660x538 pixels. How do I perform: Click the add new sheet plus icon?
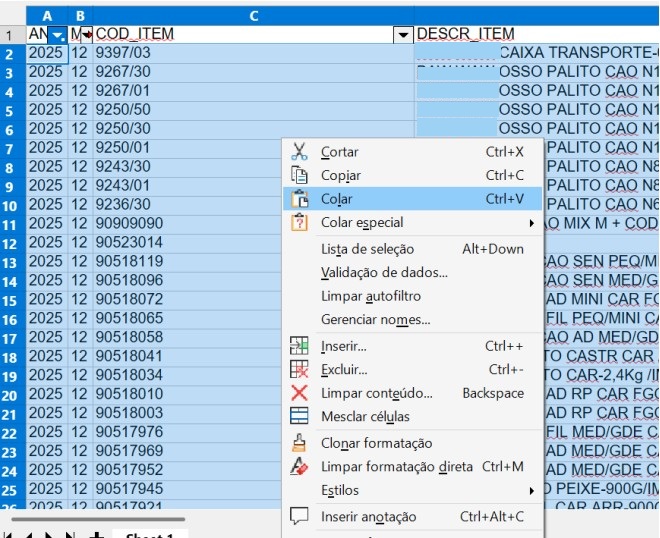[x=96, y=535]
